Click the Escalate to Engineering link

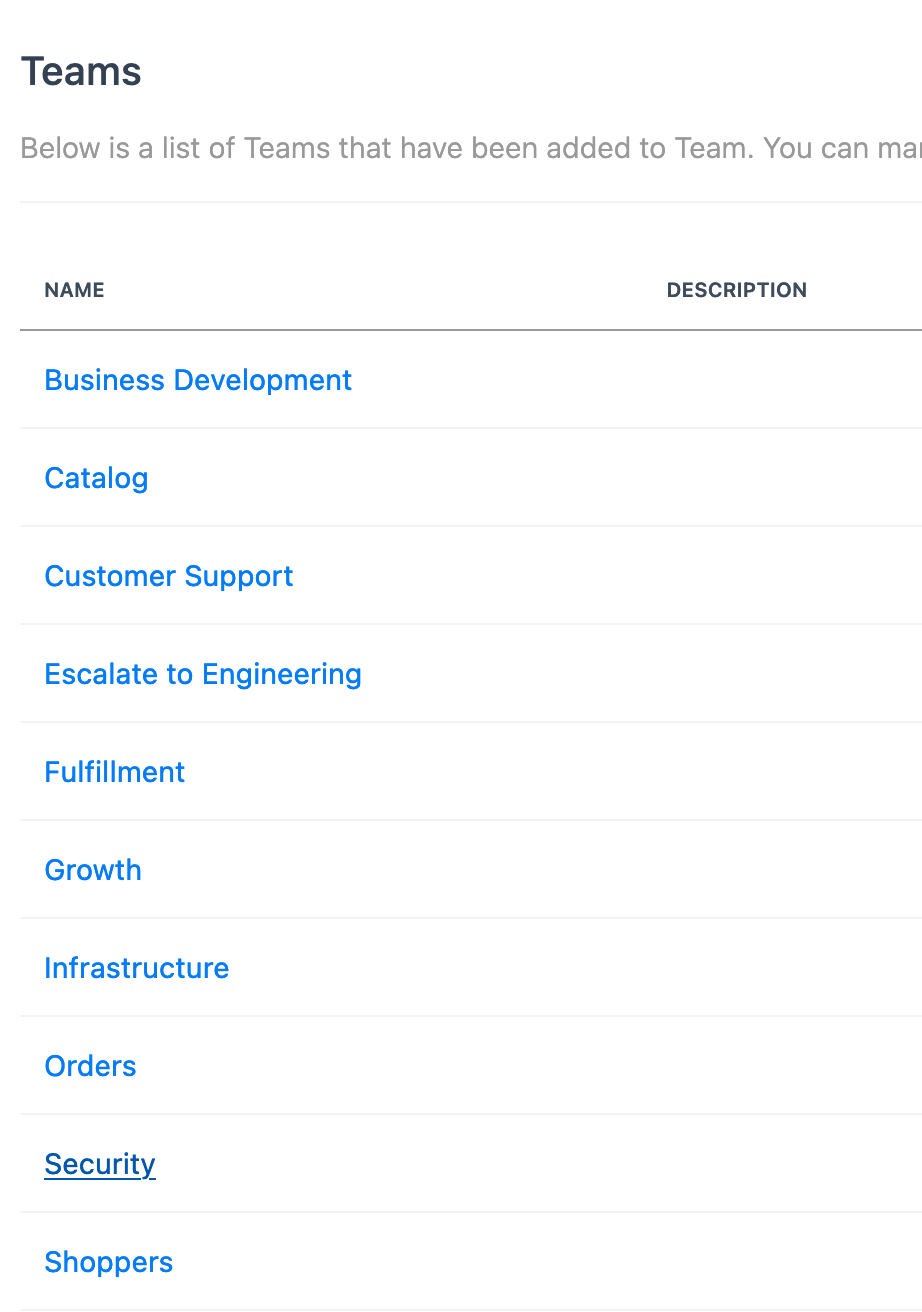[x=203, y=674]
